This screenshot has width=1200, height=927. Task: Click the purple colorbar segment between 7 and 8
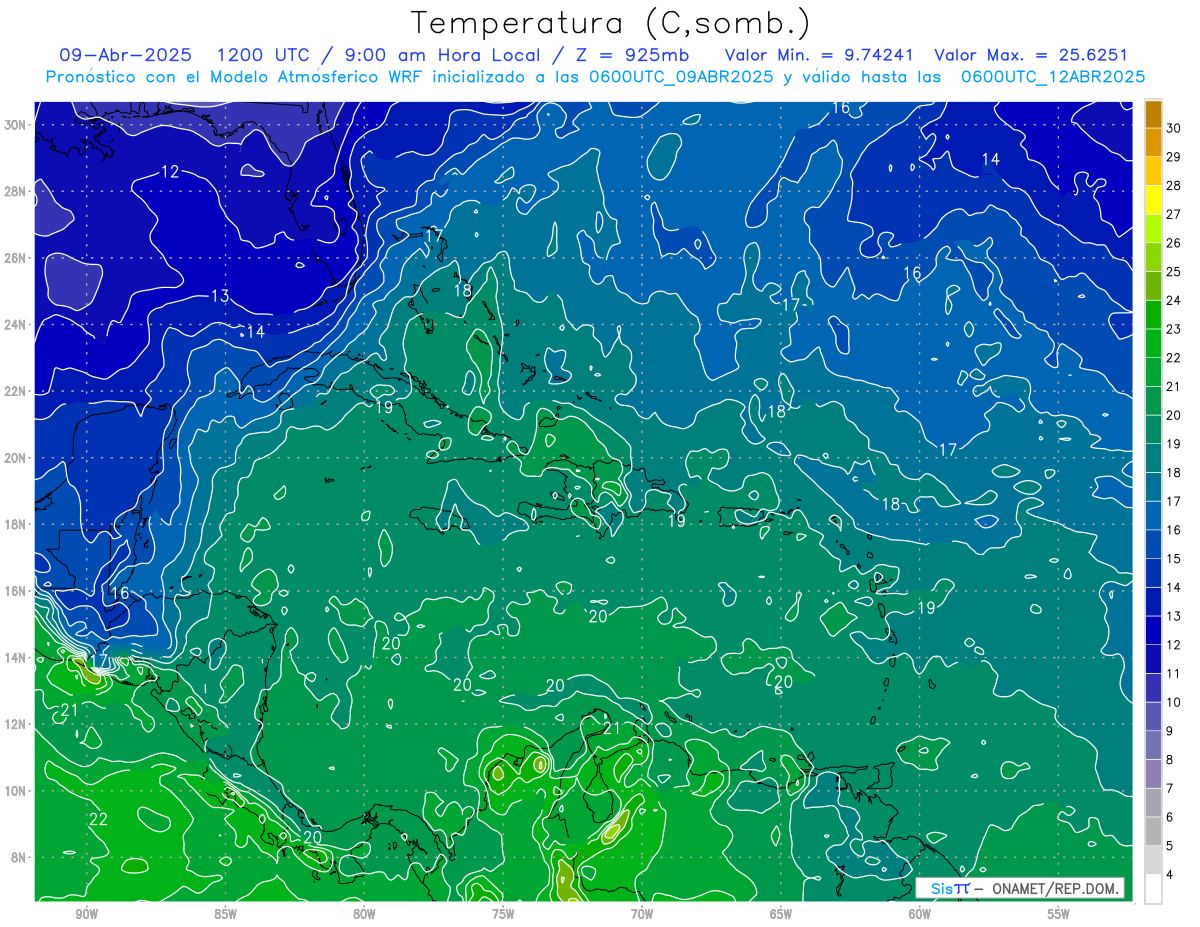click(x=1153, y=774)
